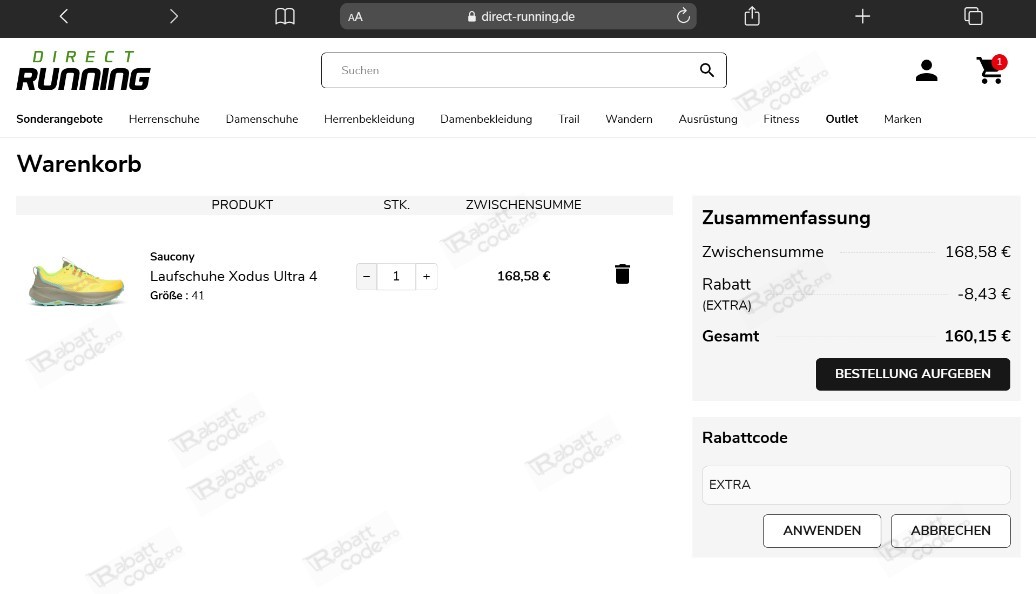The image size is (1036, 594).
Task: Increase quantity with the plus stepper
Action: pos(426,276)
